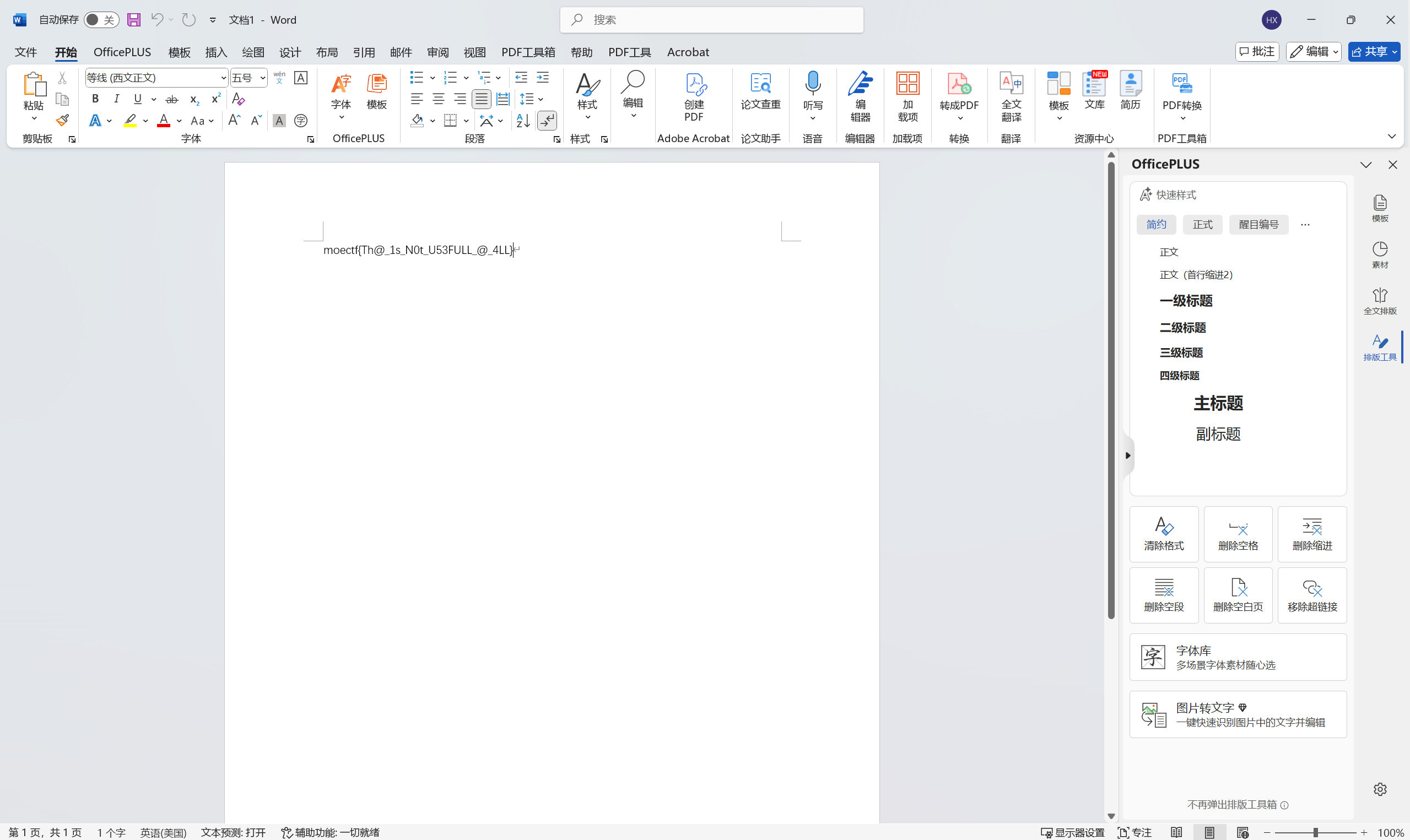Image resolution: width=1410 pixels, height=840 pixels.
Task: Toggle Strikethrough formatting
Action: (171, 99)
